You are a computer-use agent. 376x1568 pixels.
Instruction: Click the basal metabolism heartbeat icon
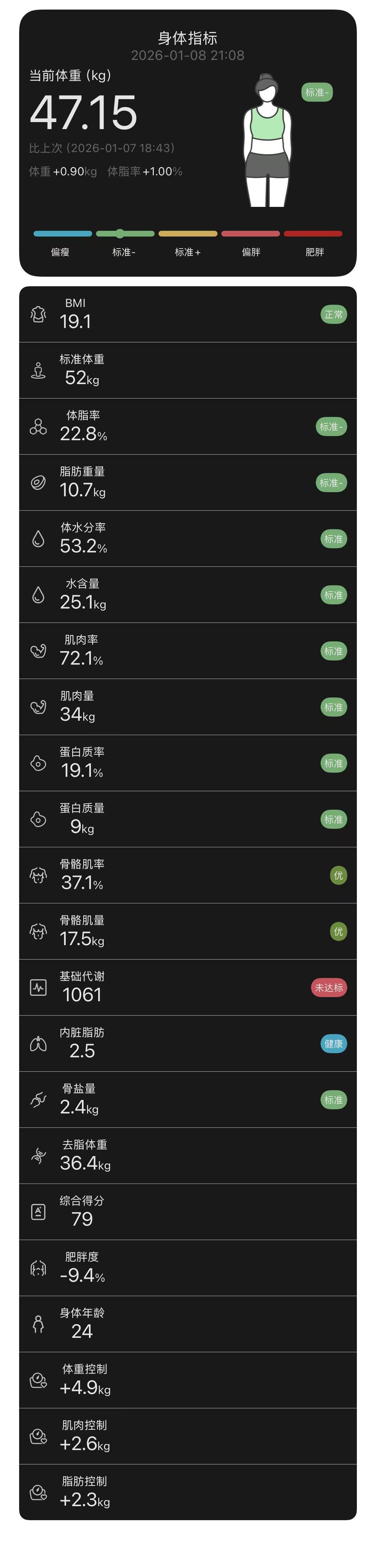pyautogui.click(x=38, y=987)
